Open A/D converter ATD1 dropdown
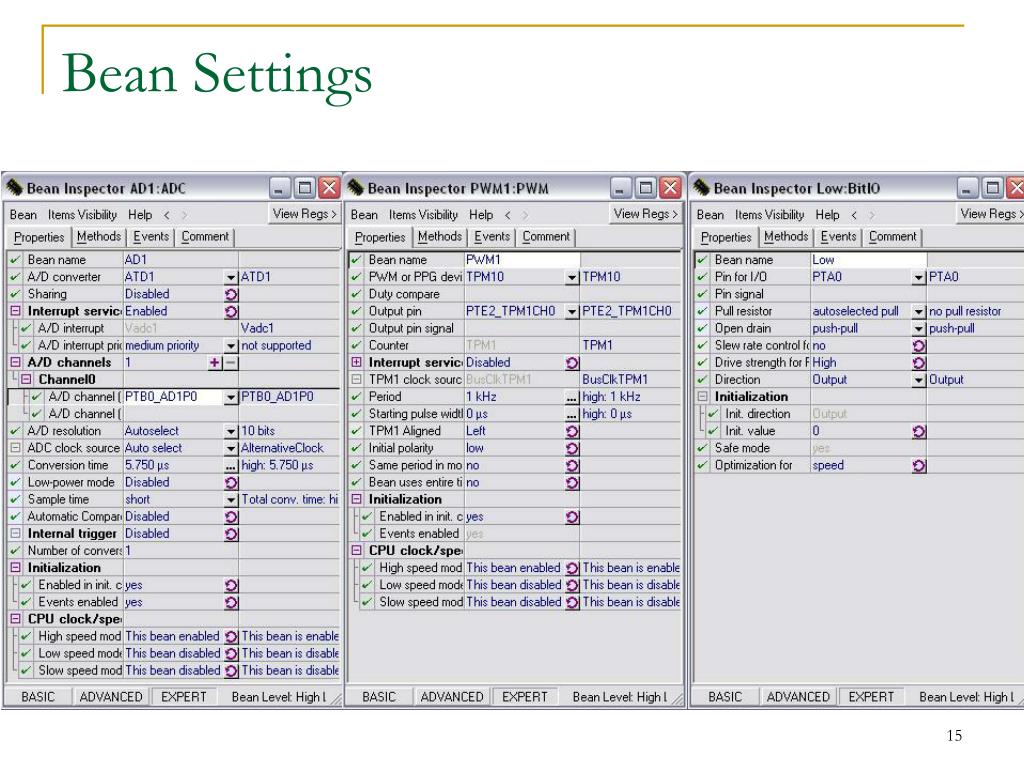Screen dimensions: 1024x768 231,278
